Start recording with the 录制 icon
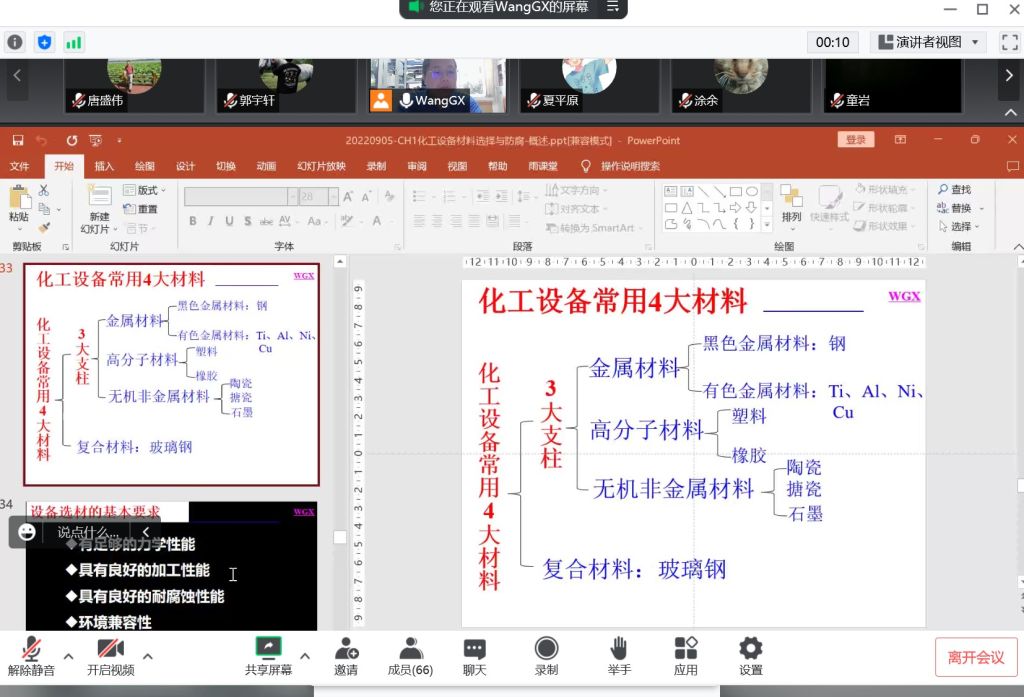 click(546, 656)
